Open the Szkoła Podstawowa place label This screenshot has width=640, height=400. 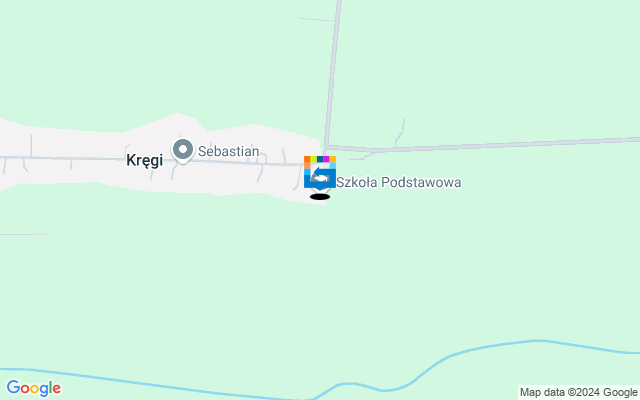pos(398,182)
